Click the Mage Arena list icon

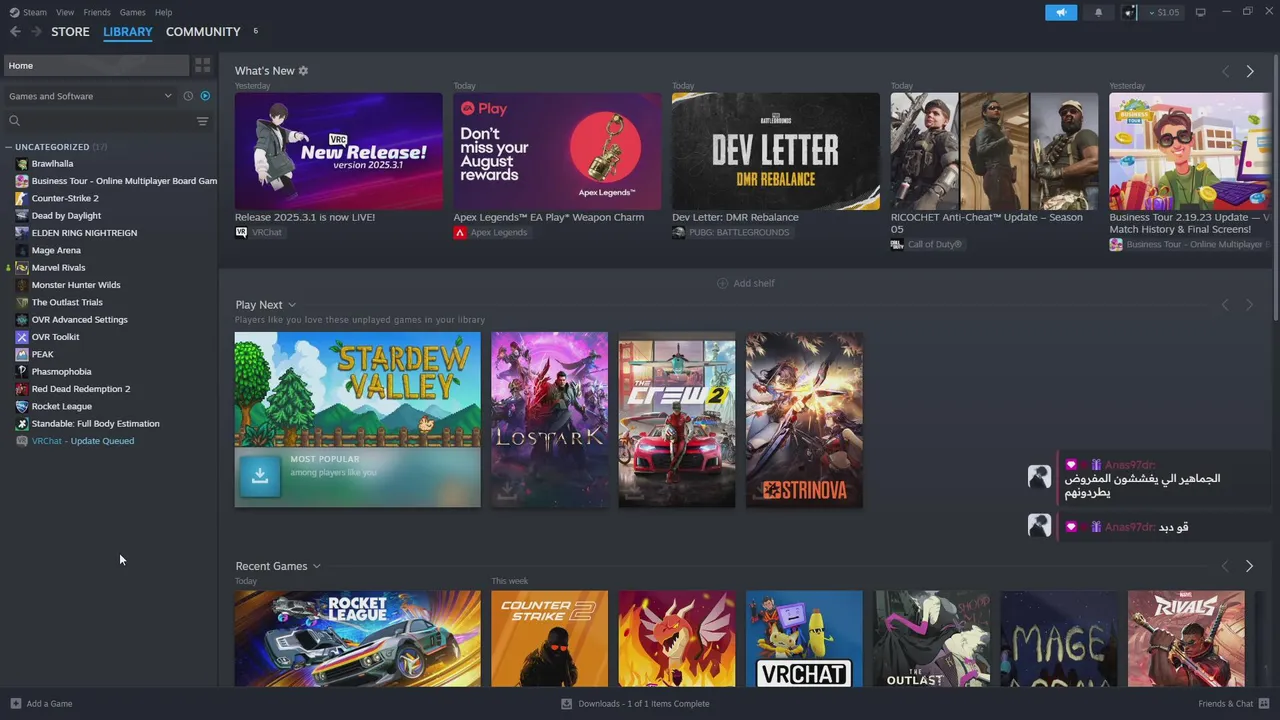coord(22,250)
